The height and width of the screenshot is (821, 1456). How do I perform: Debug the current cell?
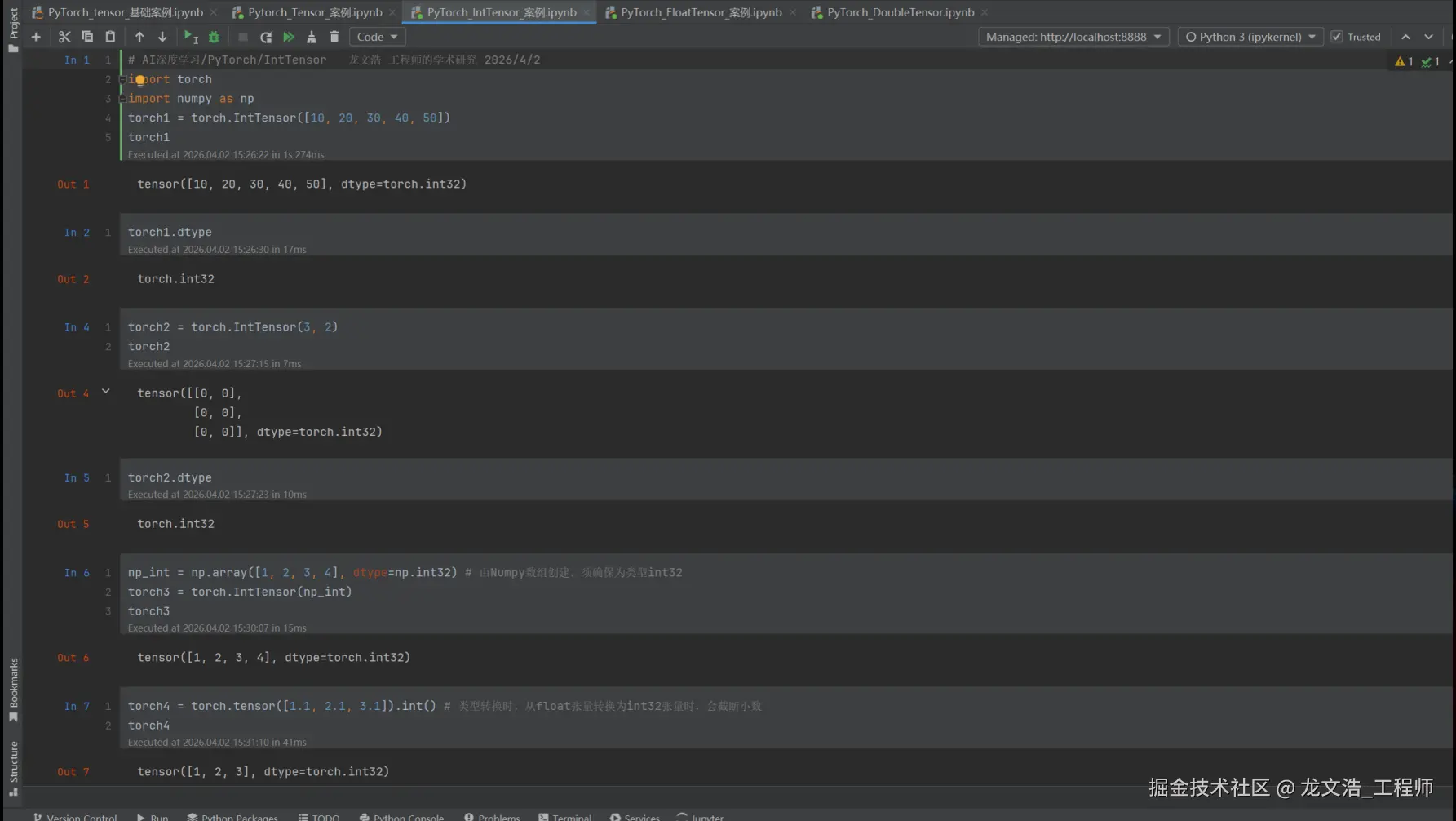[x=214, y=37]
